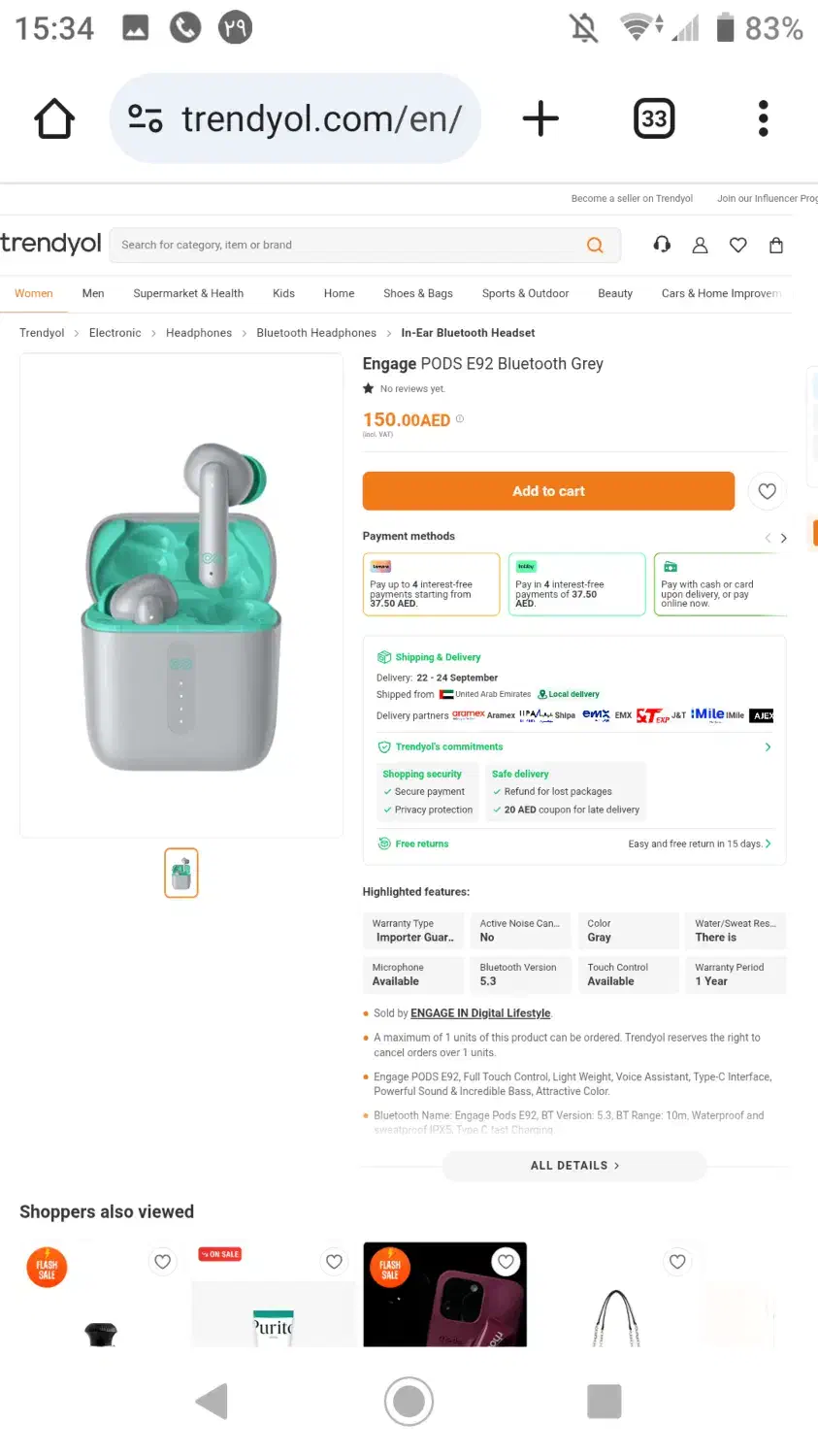The image size is (818, 1456).
Task: Tap the browser home icon
Action: pos(54,119)
